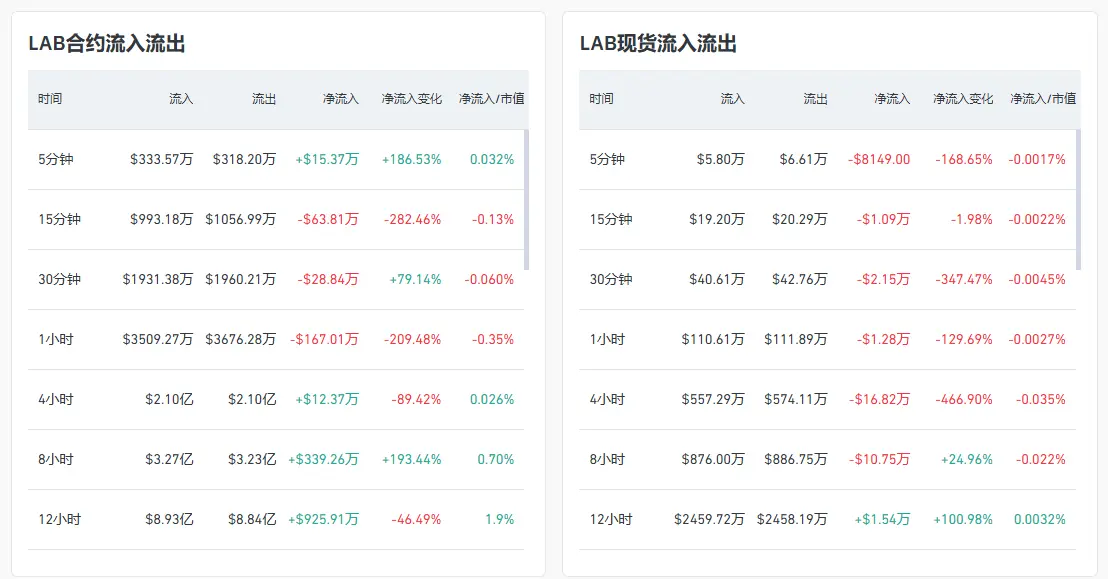Sort contract table by 净流入 header

point(341,99)
